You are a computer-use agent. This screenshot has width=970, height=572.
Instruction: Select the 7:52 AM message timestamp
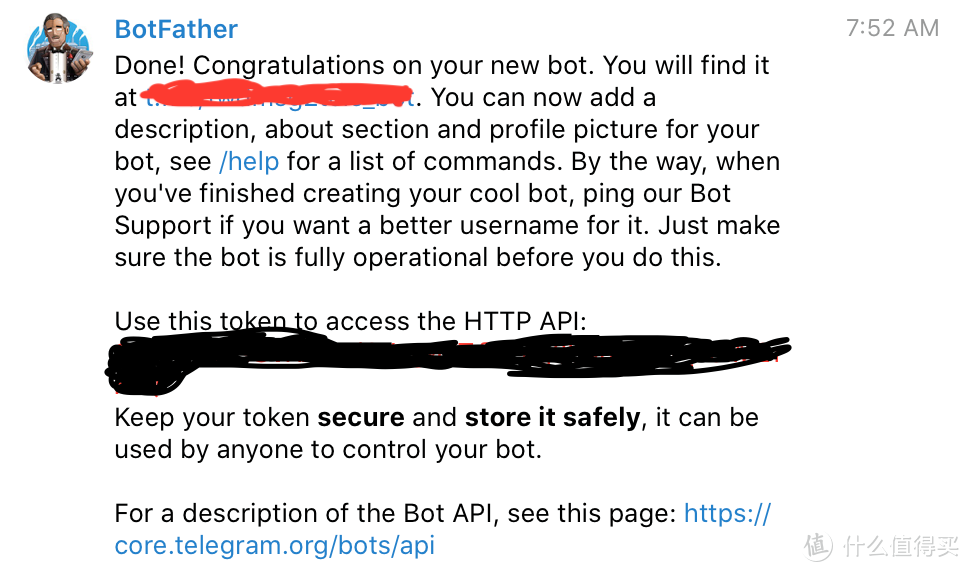coord(892,28)
